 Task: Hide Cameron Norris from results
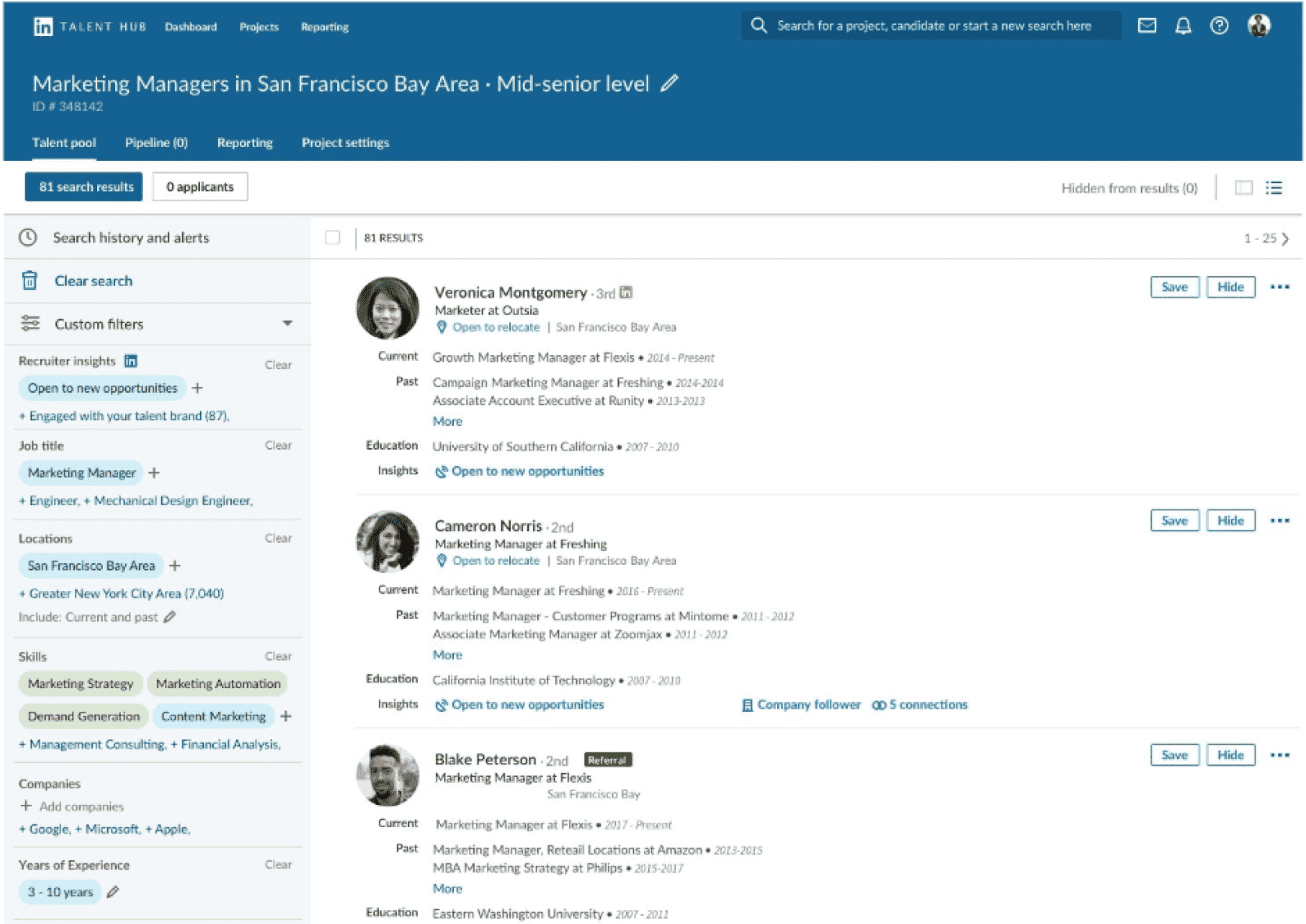(1230, 521)
